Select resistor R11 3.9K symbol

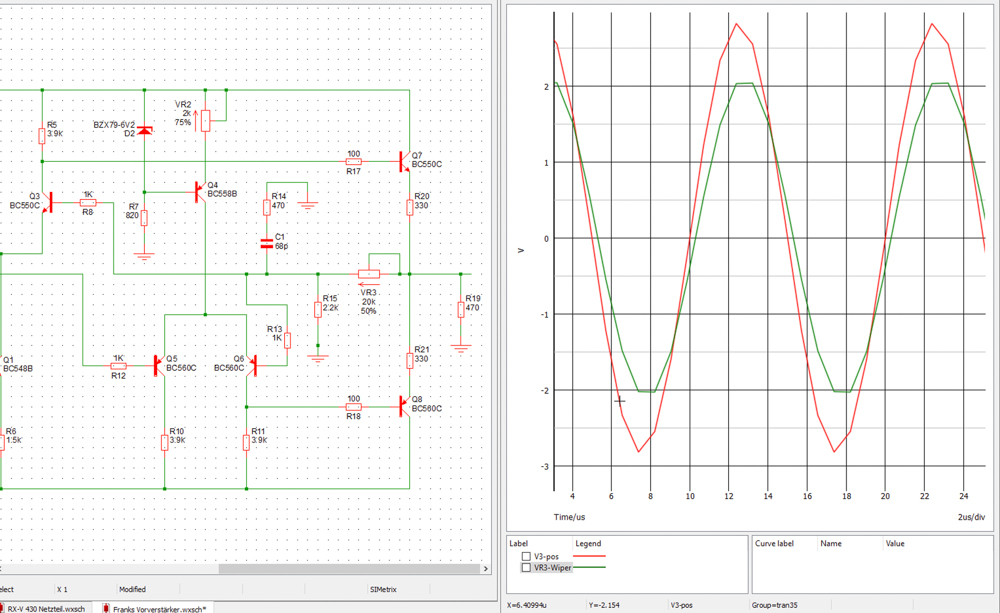(x=246, y=442)
